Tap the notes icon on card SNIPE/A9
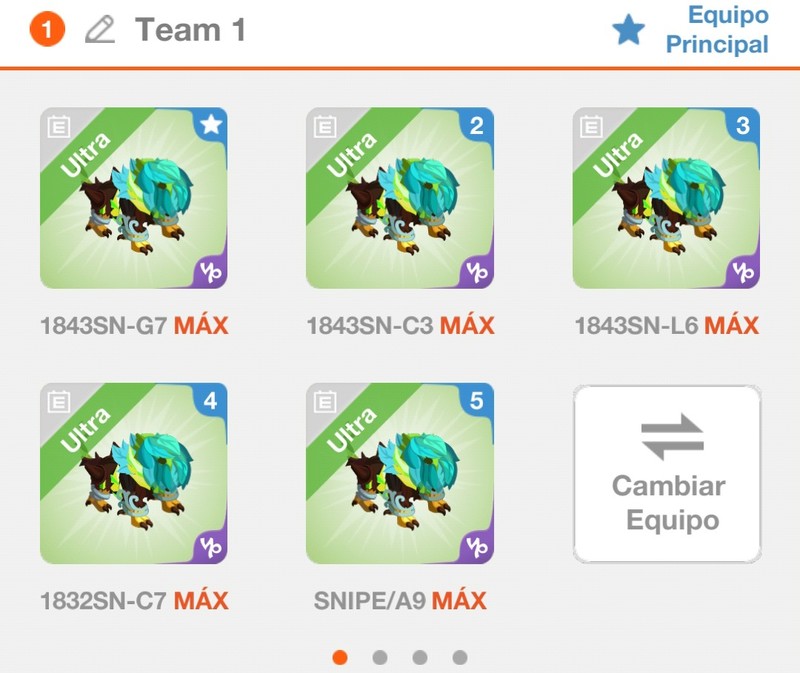Viewport: 800px width, 673px height. click(325, 402)
